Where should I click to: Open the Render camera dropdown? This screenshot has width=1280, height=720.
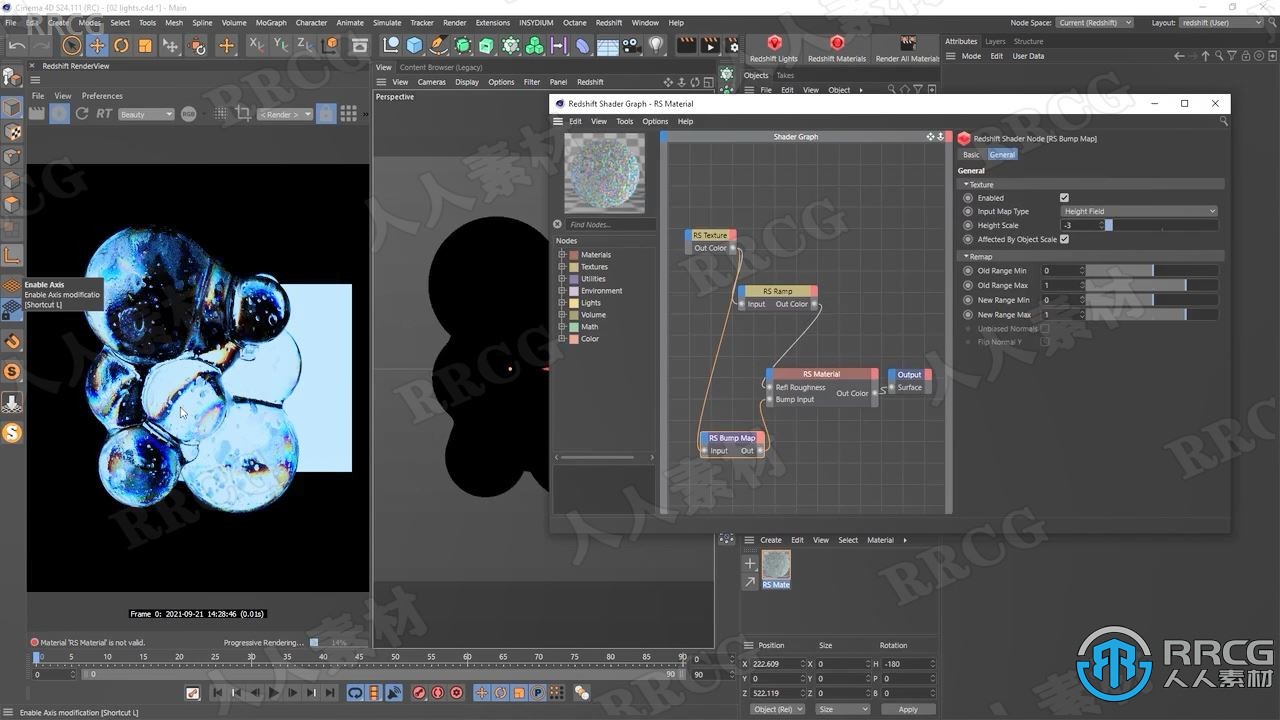coord(286,114)
